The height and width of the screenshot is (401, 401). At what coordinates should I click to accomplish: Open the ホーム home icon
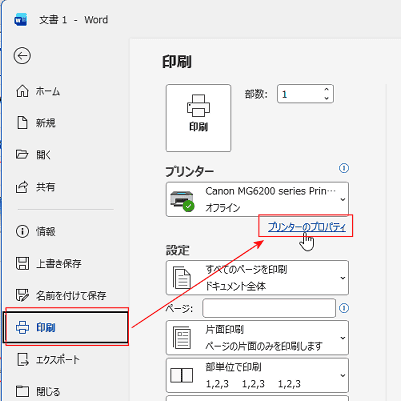pyautogui.click(x=22, y=91)
